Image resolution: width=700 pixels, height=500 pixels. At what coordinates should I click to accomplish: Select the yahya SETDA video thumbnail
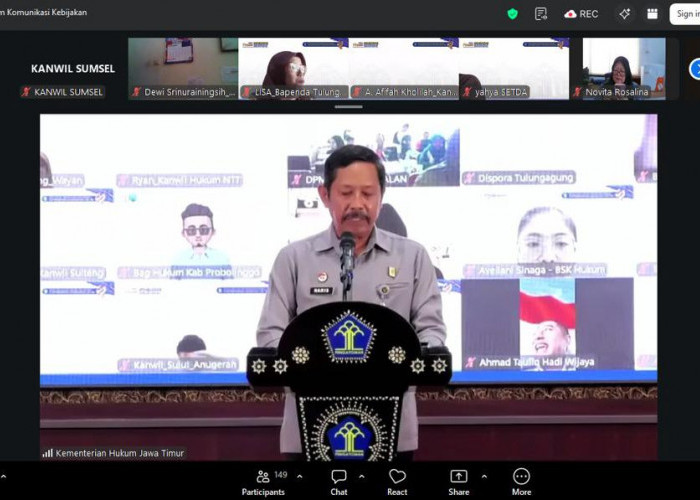514,68
